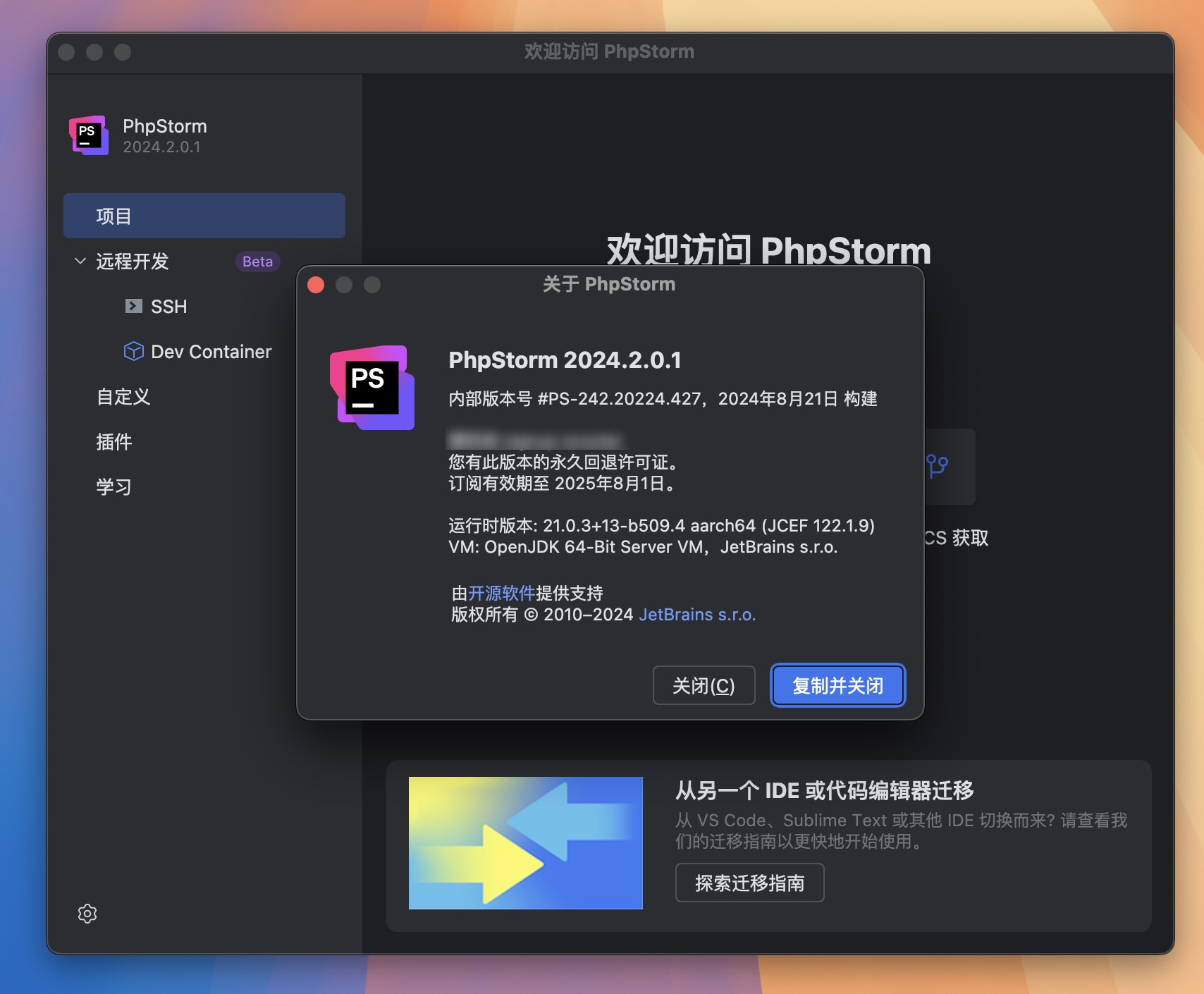The image size is (1204, 994).
Task: Close the About dialog with red button
Action: [x=316, y=285]
